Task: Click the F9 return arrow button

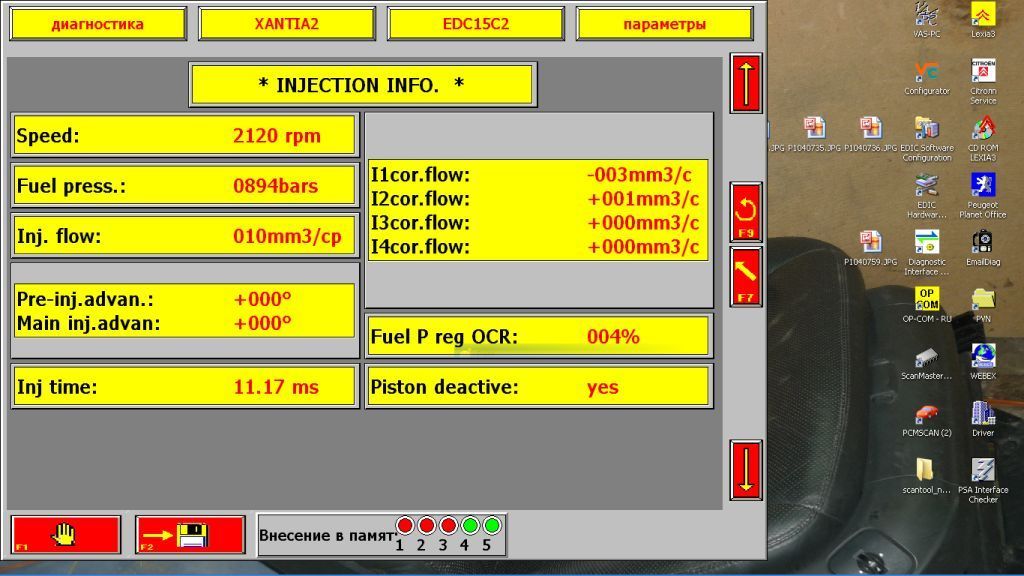Action: pyautogui.click(x=746, y=213)
